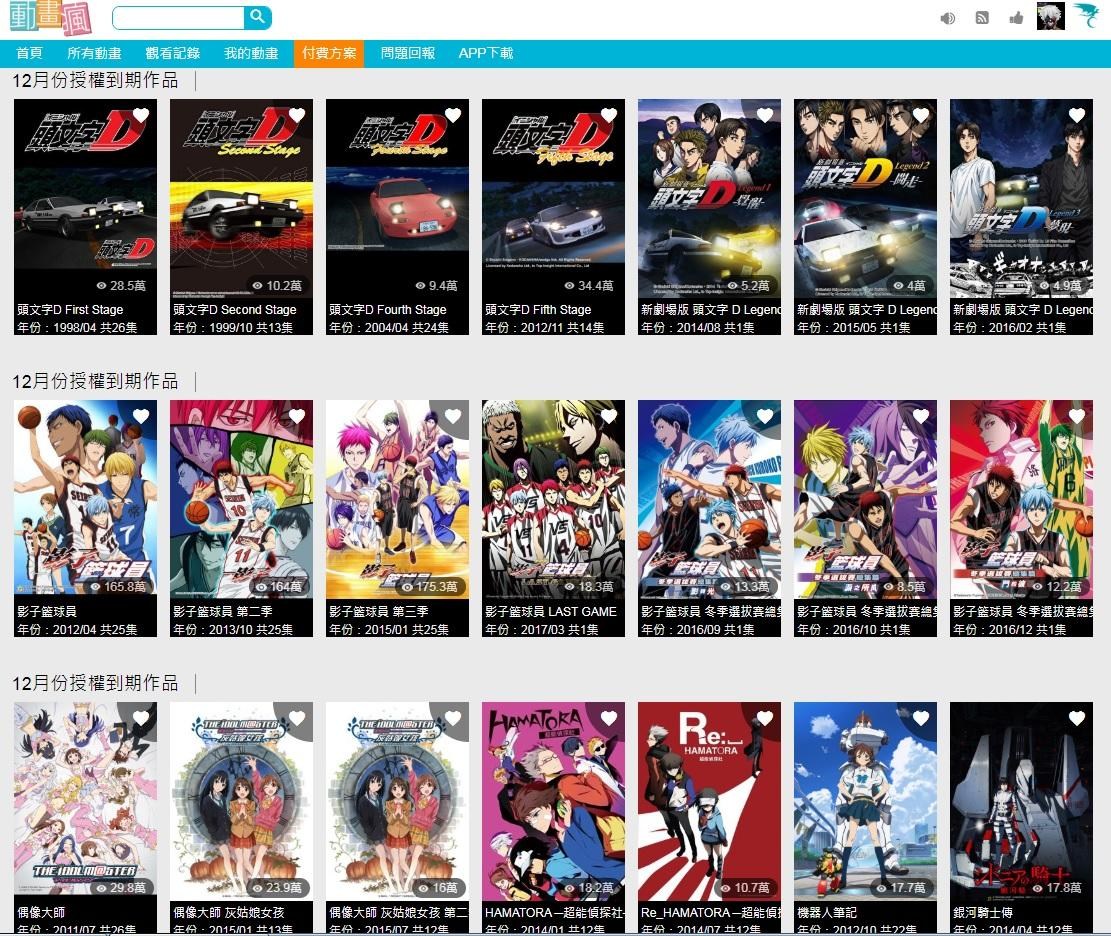Viewport: 1111px width, 936px height.
Task: Toggle heart on the 2016/02 頭文字 D Legend movie
Action: click(x=1077, y=115)
